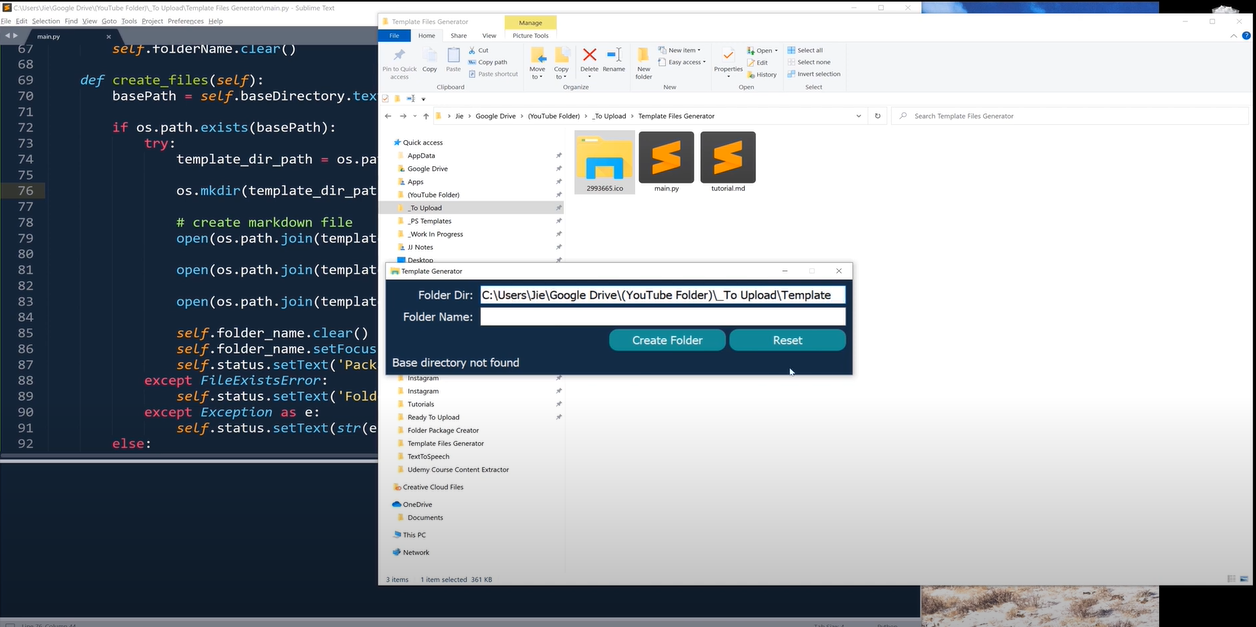This screenshot has height=627, width=1256.
Task: Go up one folder level with the up arrow
Action: pos(426,116)
